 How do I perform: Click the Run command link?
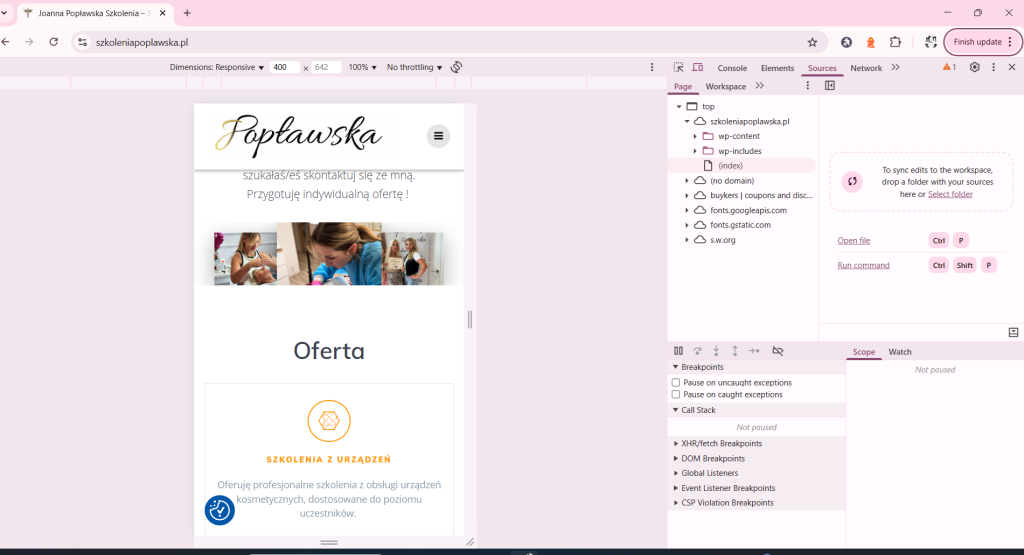(x=863, y=265)
